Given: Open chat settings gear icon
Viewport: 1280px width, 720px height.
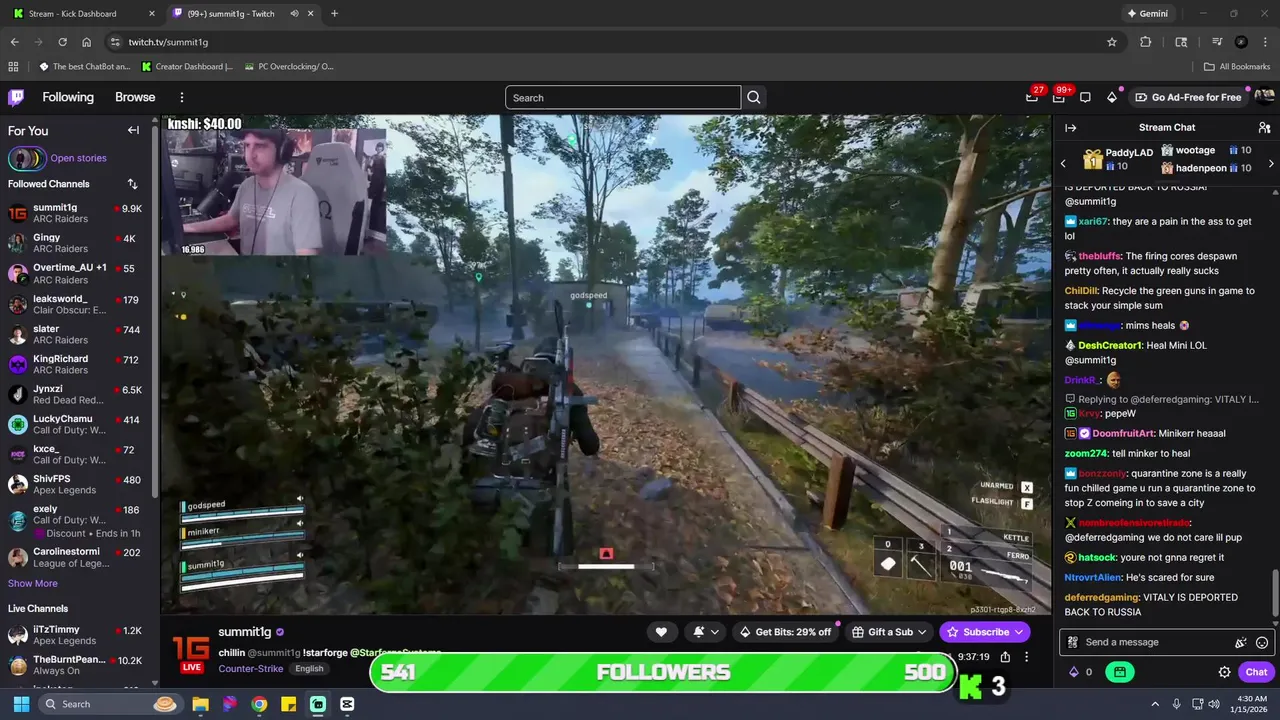Looking at the screenshot, I should click(x=1224, y=672).
